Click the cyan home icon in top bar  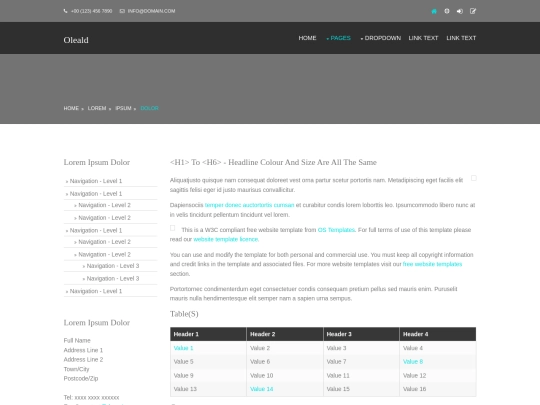click(434, 11)
